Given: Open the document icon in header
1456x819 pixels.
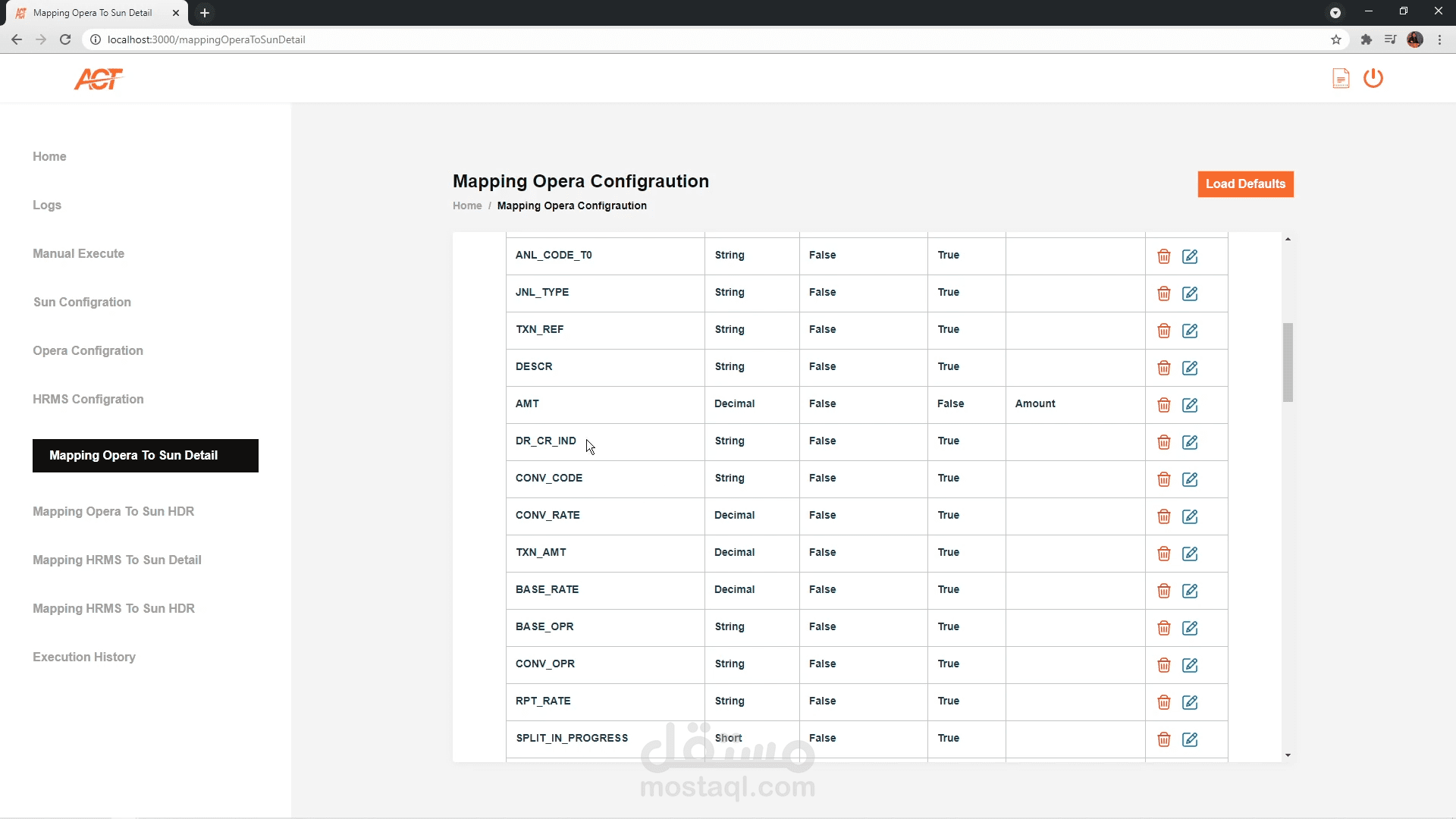Looking at the screenshot, I should click(x=1340, y=78).
